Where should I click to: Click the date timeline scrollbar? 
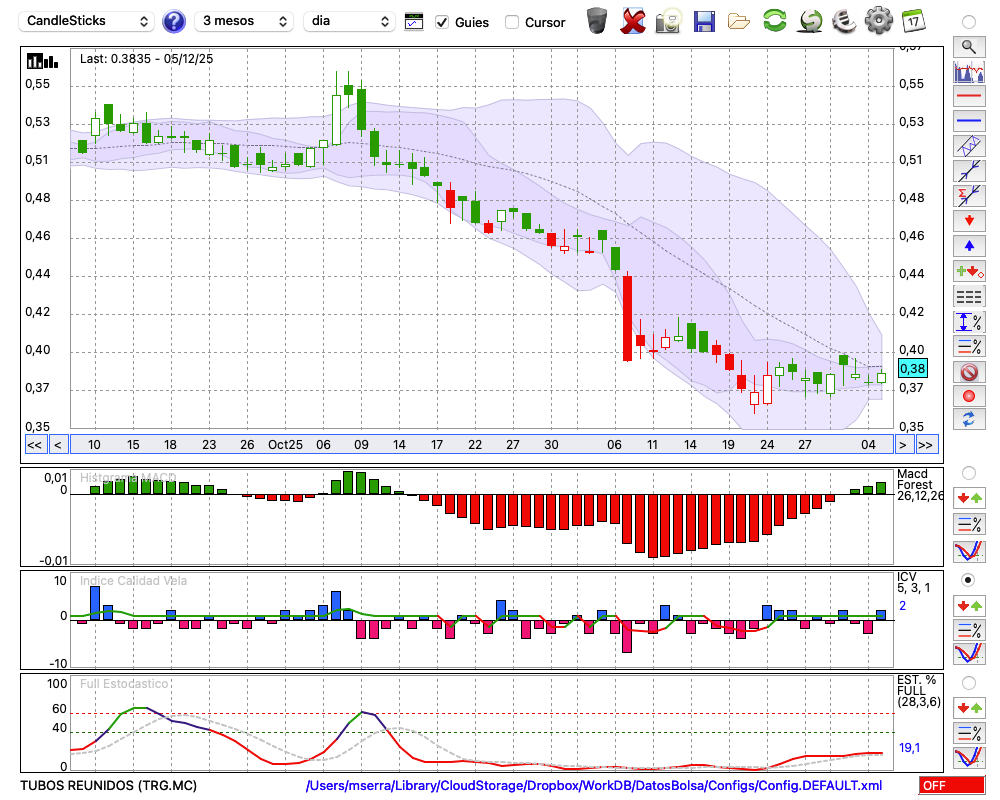[480, 445]
